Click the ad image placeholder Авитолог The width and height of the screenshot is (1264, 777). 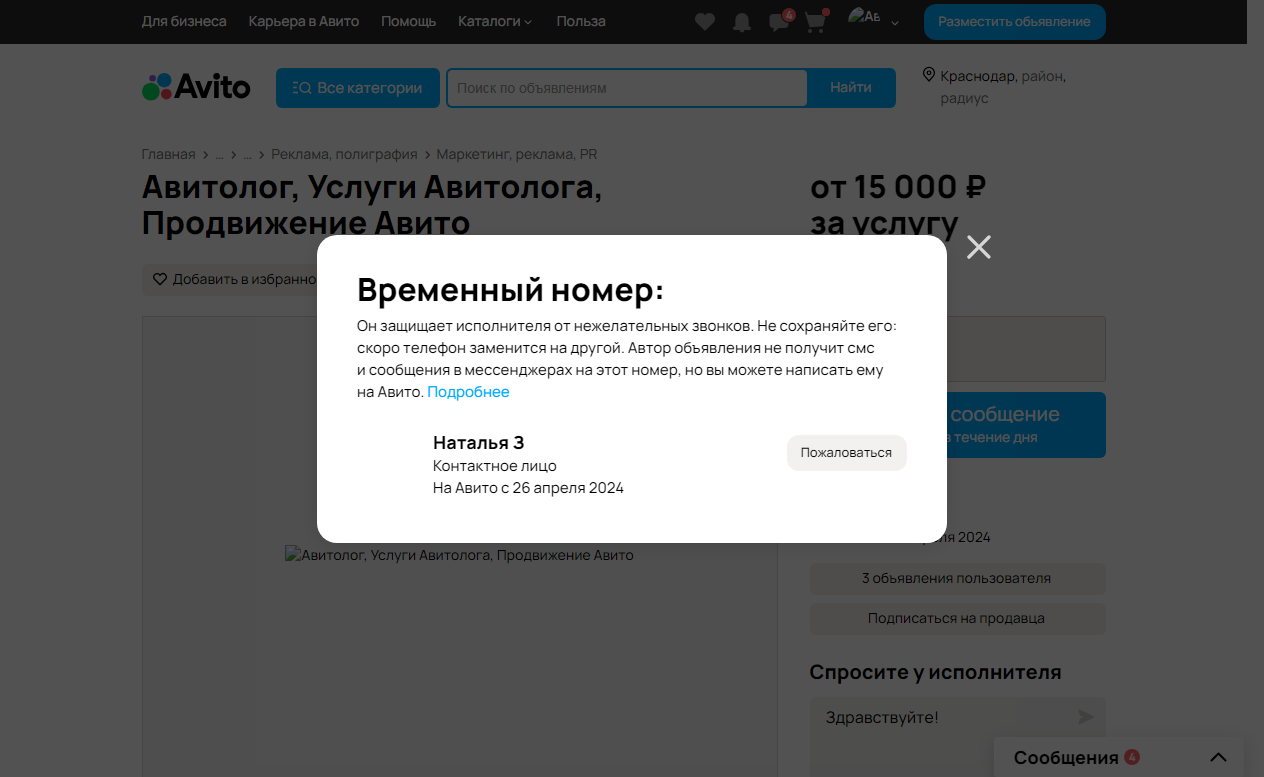click(459, 555)
